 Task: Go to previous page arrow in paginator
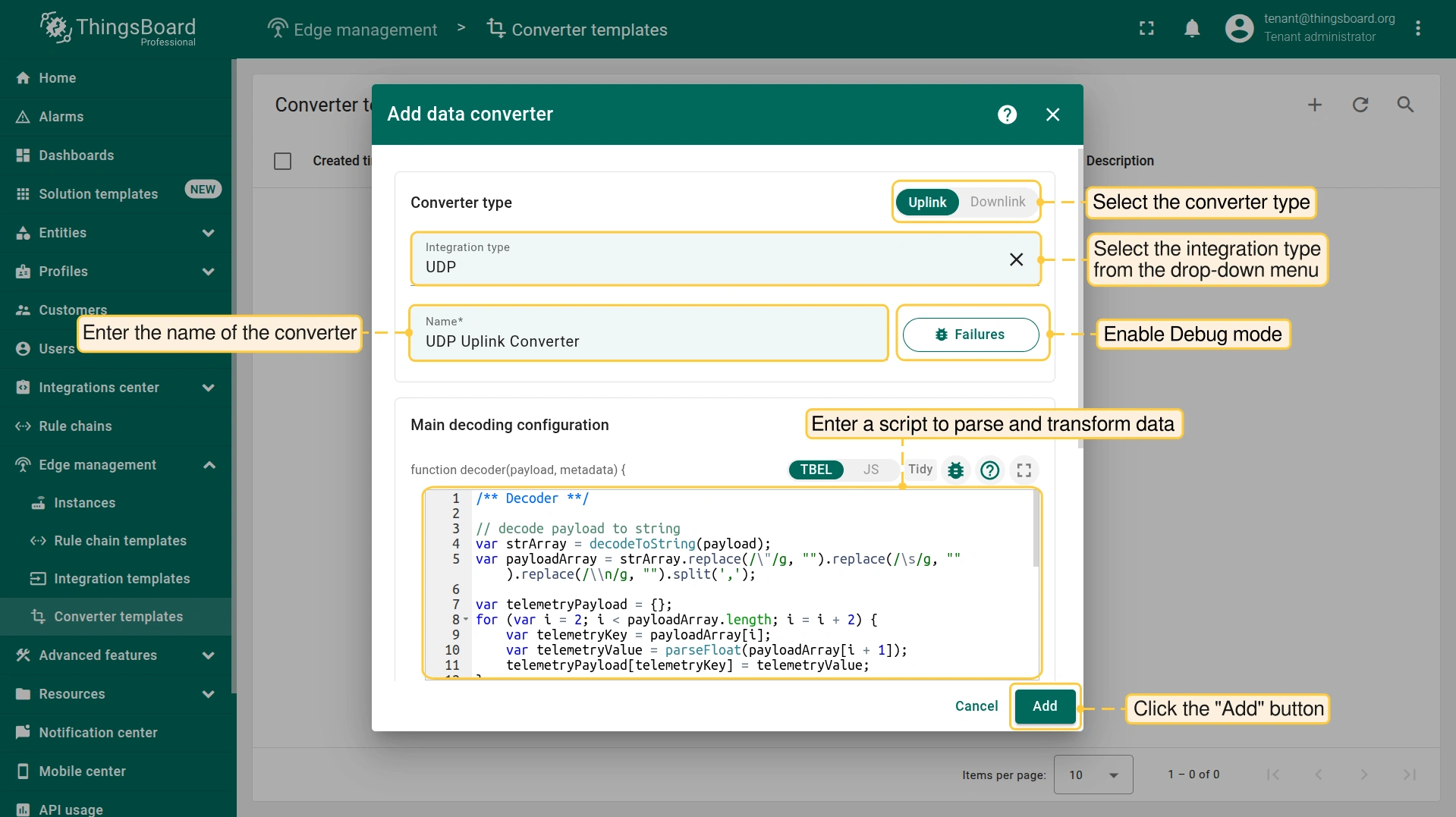pos(1319,775)
